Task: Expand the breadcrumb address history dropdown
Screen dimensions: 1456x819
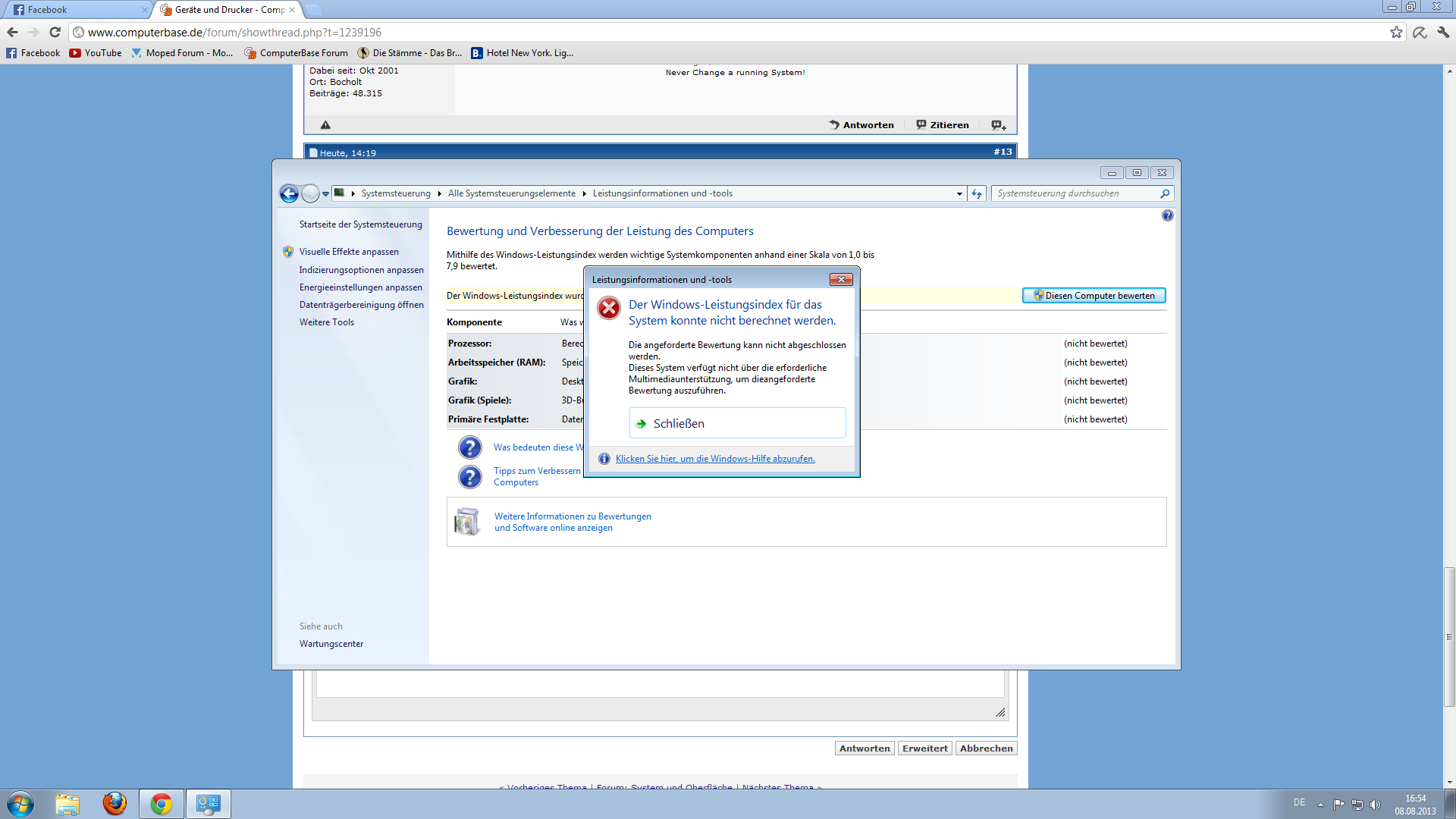Action: point(959,193)
